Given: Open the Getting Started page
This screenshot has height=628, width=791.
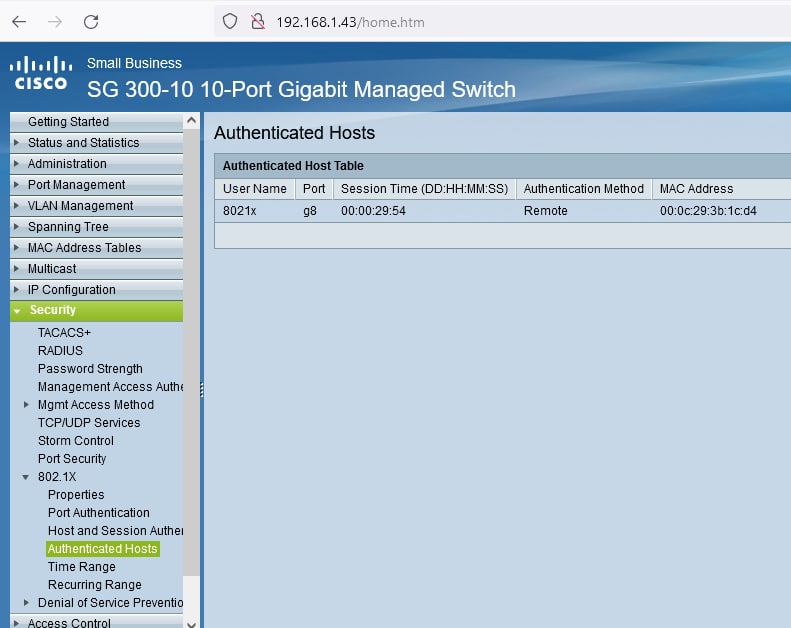Looking at the screenshot, I should pos(68,122).
